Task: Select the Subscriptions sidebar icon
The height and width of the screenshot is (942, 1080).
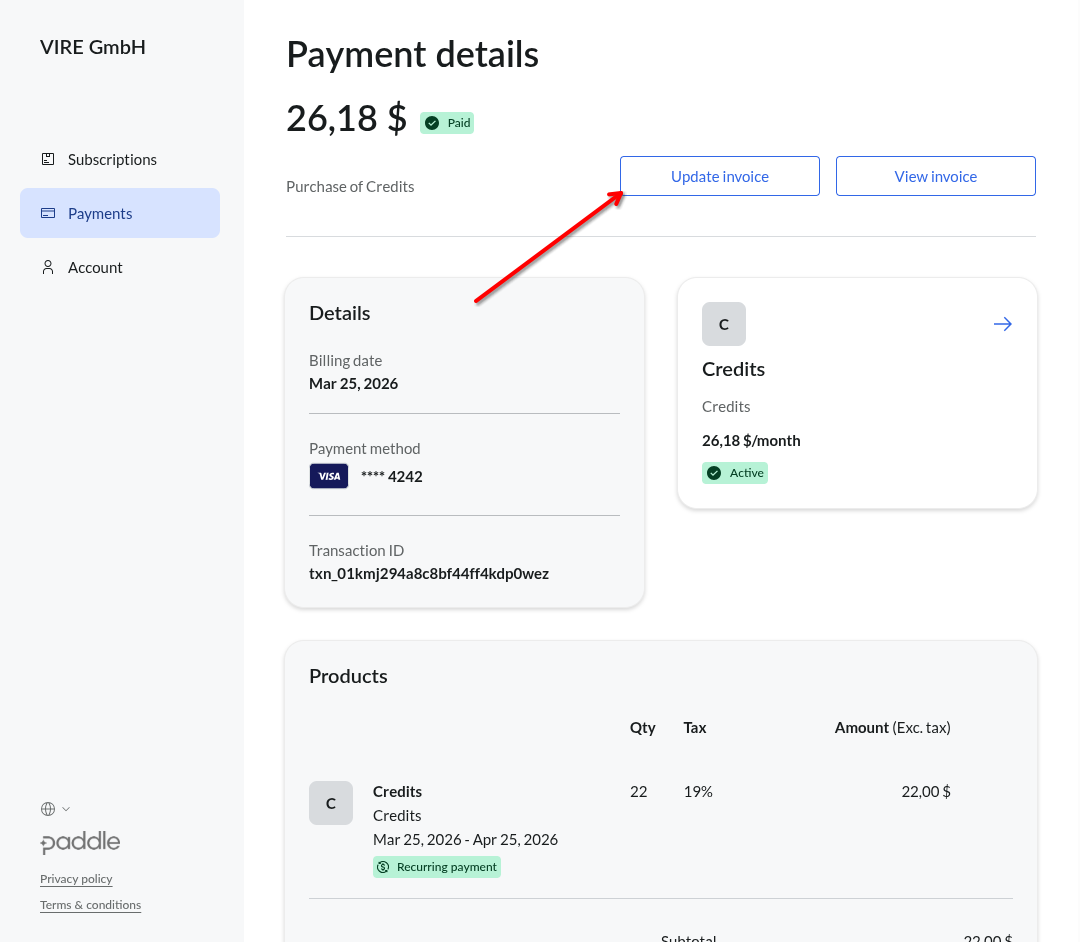Action: pos(47,159)
